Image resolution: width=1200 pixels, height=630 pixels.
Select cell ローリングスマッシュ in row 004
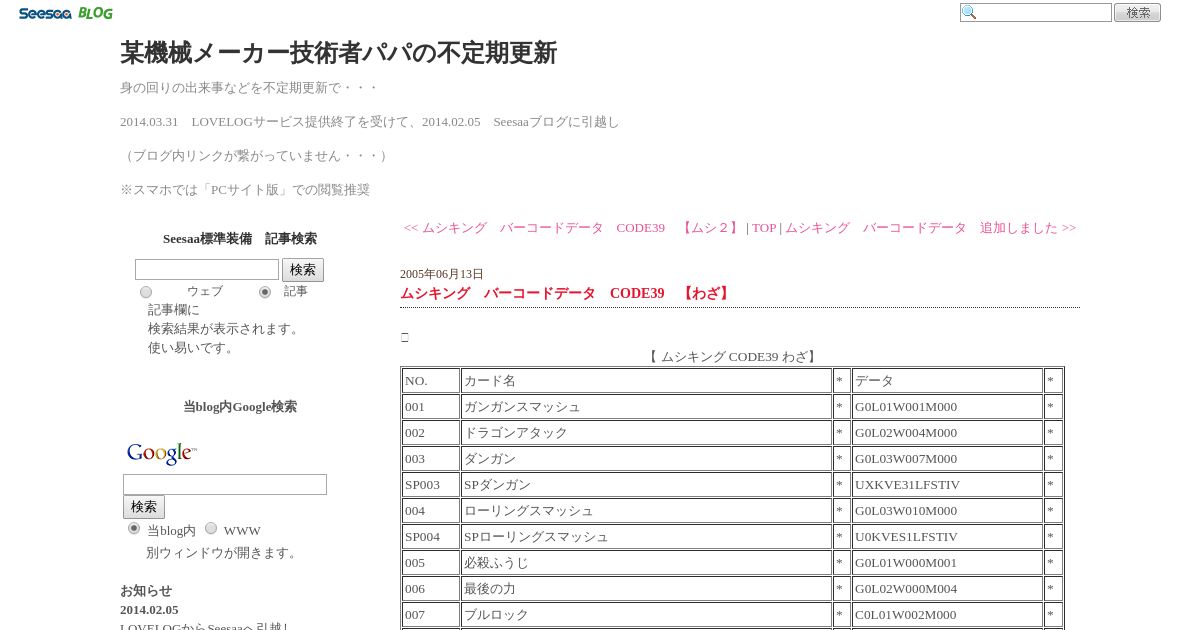pyautogui.click(x=646, y=511)
